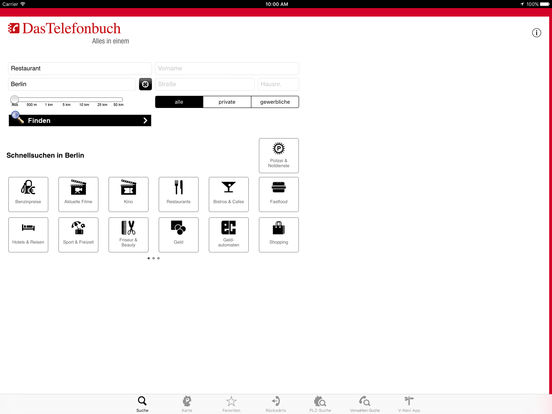Open the Benzinpreise quick search tile
This screenshot has height=414, width=552.
pos(28,194)
